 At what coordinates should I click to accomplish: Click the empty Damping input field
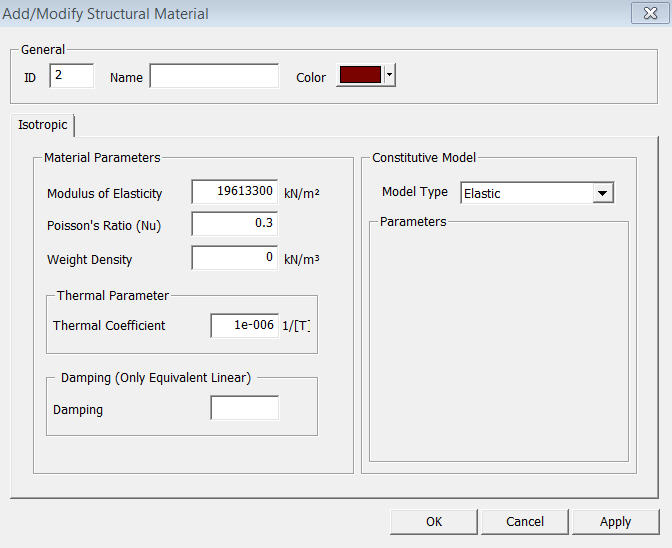point(244,408)
